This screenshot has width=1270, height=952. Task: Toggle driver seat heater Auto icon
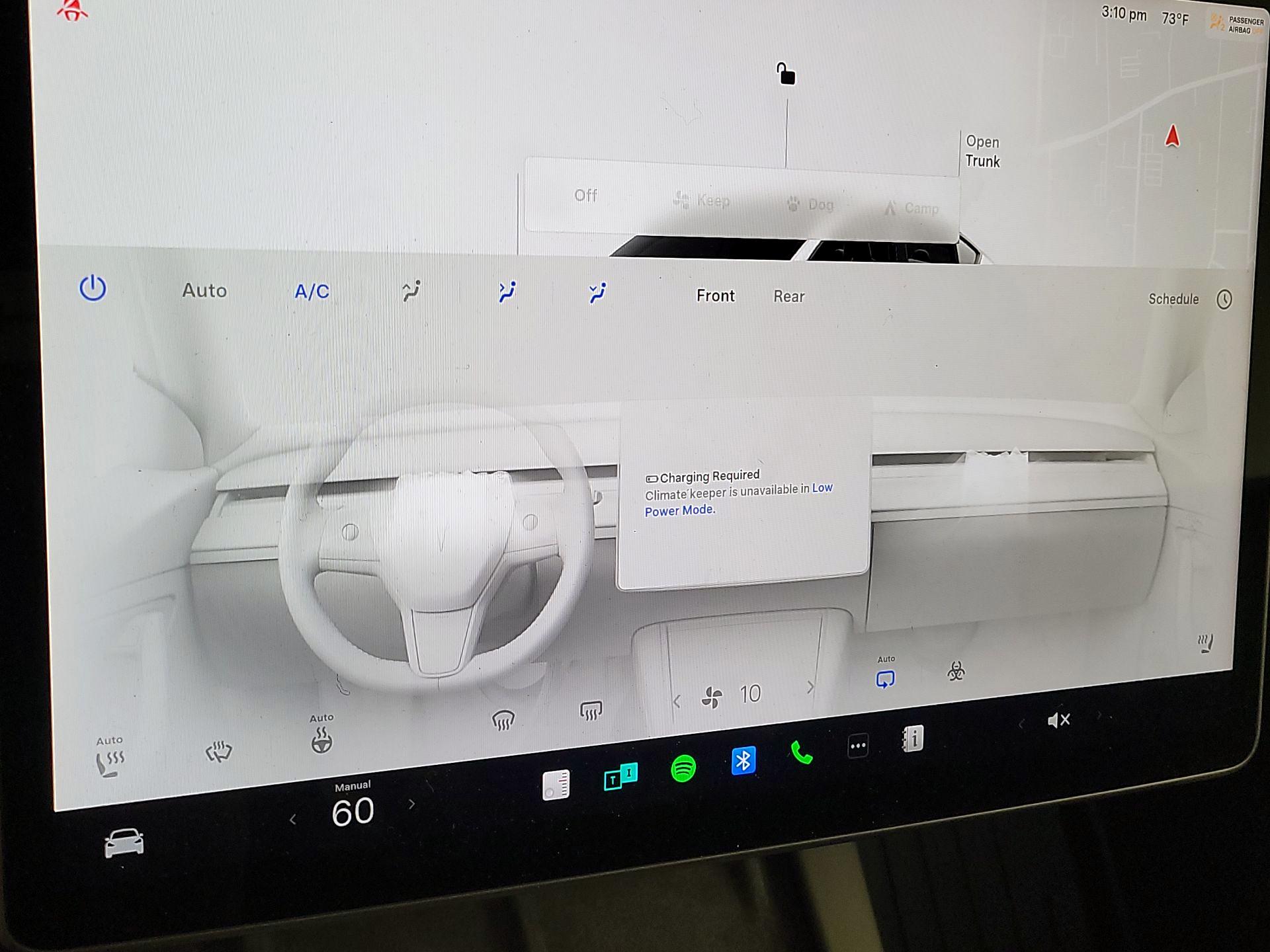pyautogui.click(x=110, y=763)
